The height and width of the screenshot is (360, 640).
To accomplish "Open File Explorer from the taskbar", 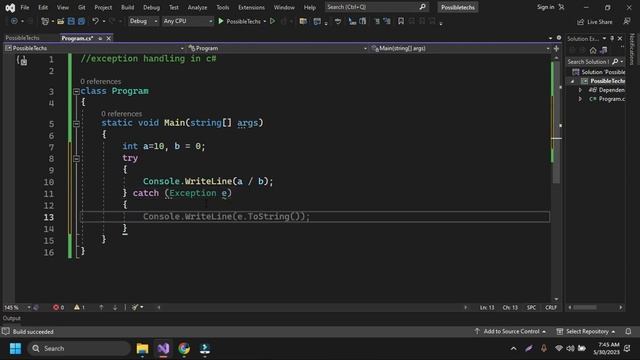I will pos(142,348).
